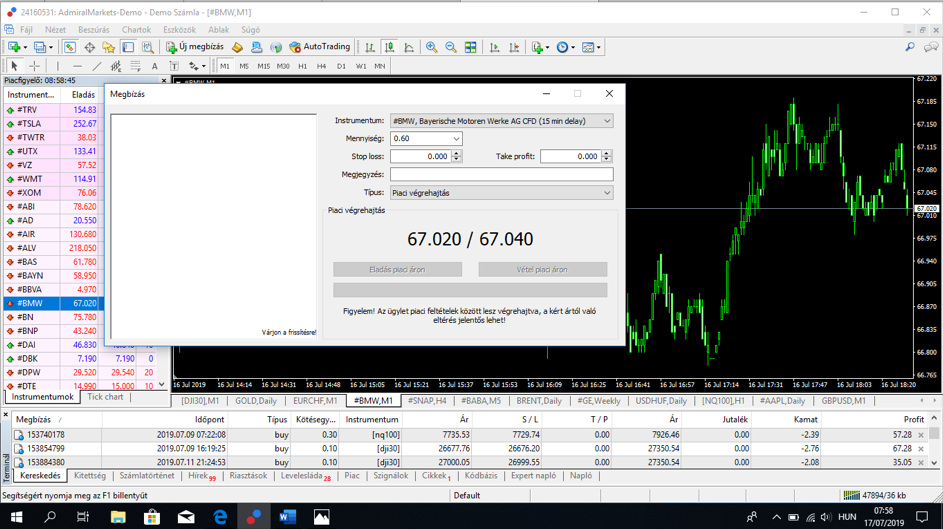Toggle the Market Watch panel icon
This screenshot has width=943, height=529.
click(70, 47)
